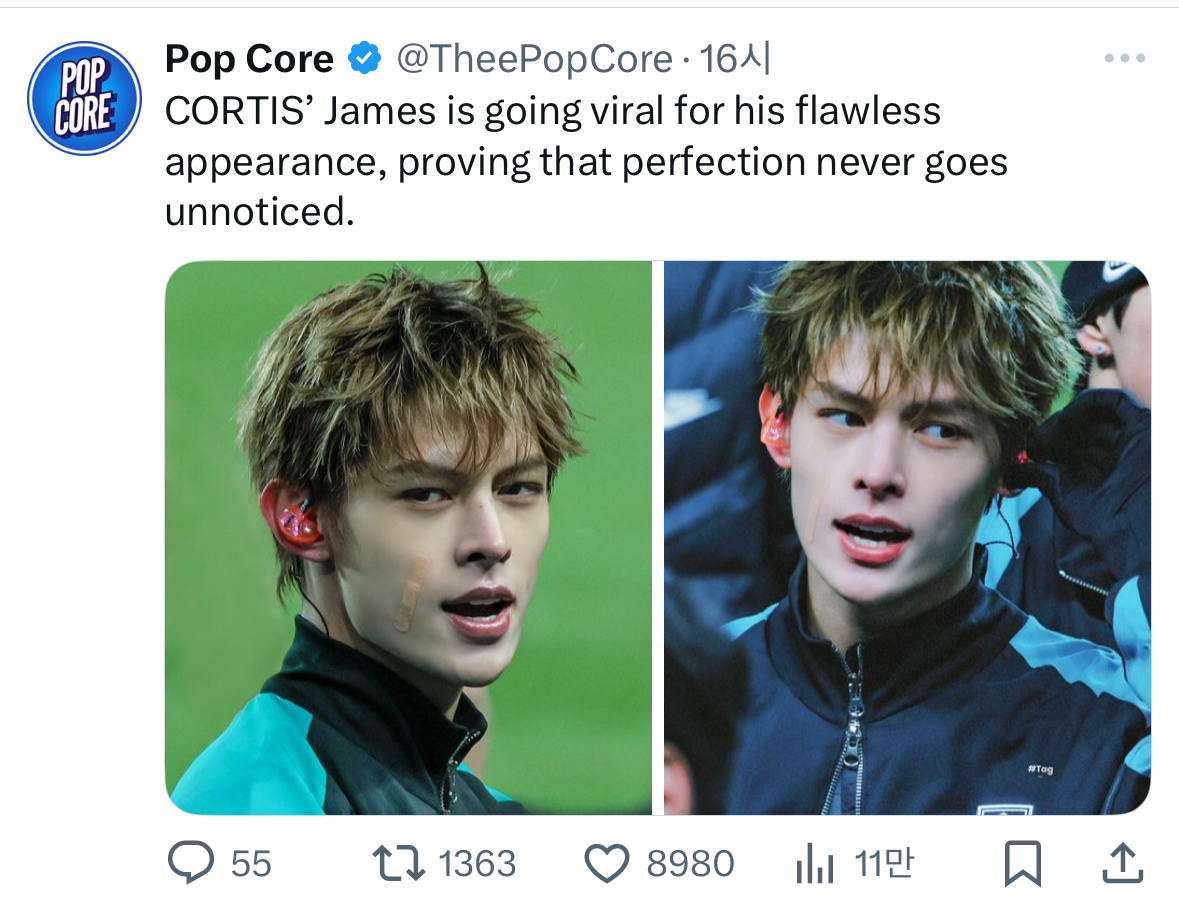Open the three-dot more options menu
Image resolution: width=1179 pixels, height=921 pixels.
(x=1124, y=59)
